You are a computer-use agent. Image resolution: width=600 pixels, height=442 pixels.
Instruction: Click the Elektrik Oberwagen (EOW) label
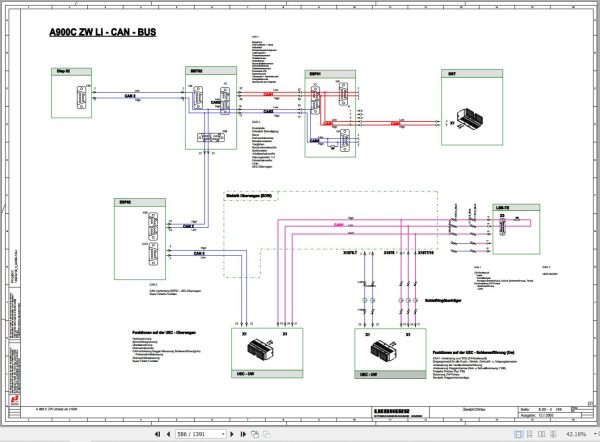[x=249, y=196]
